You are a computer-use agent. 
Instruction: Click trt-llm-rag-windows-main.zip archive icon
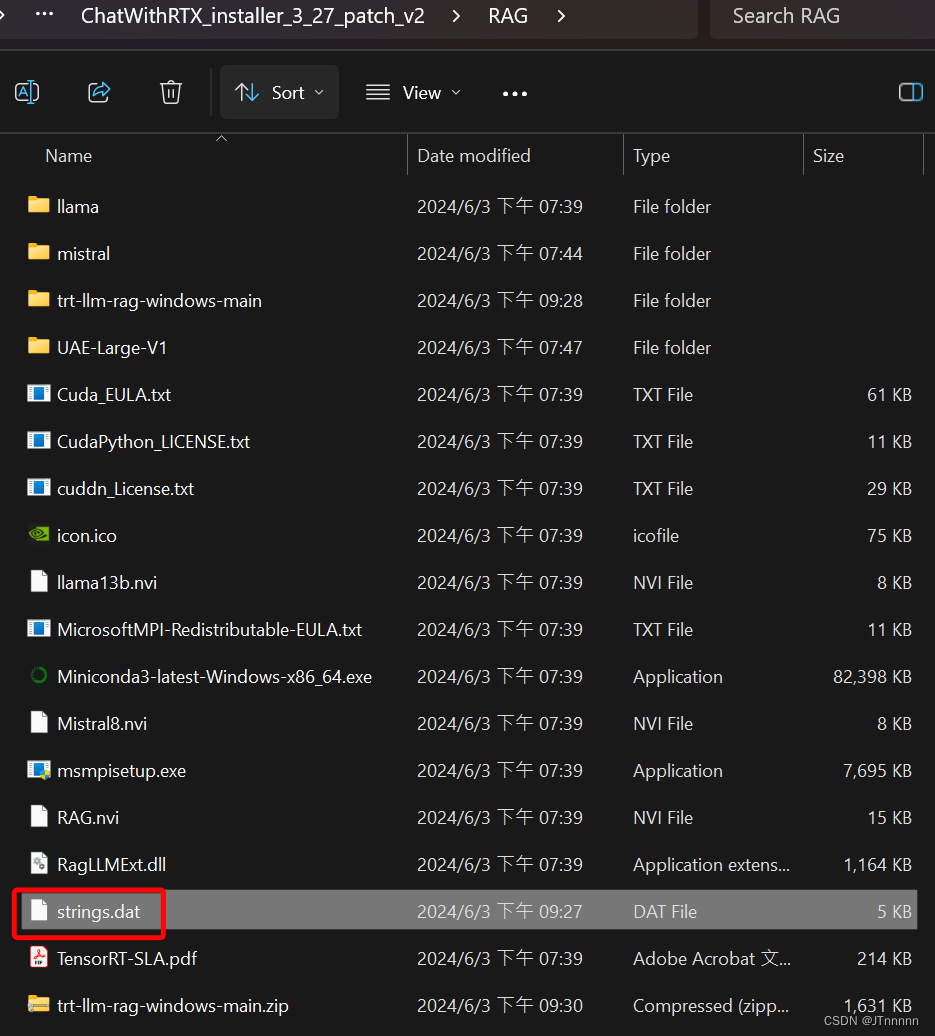pyautogui.click(x=38, y=1004)
